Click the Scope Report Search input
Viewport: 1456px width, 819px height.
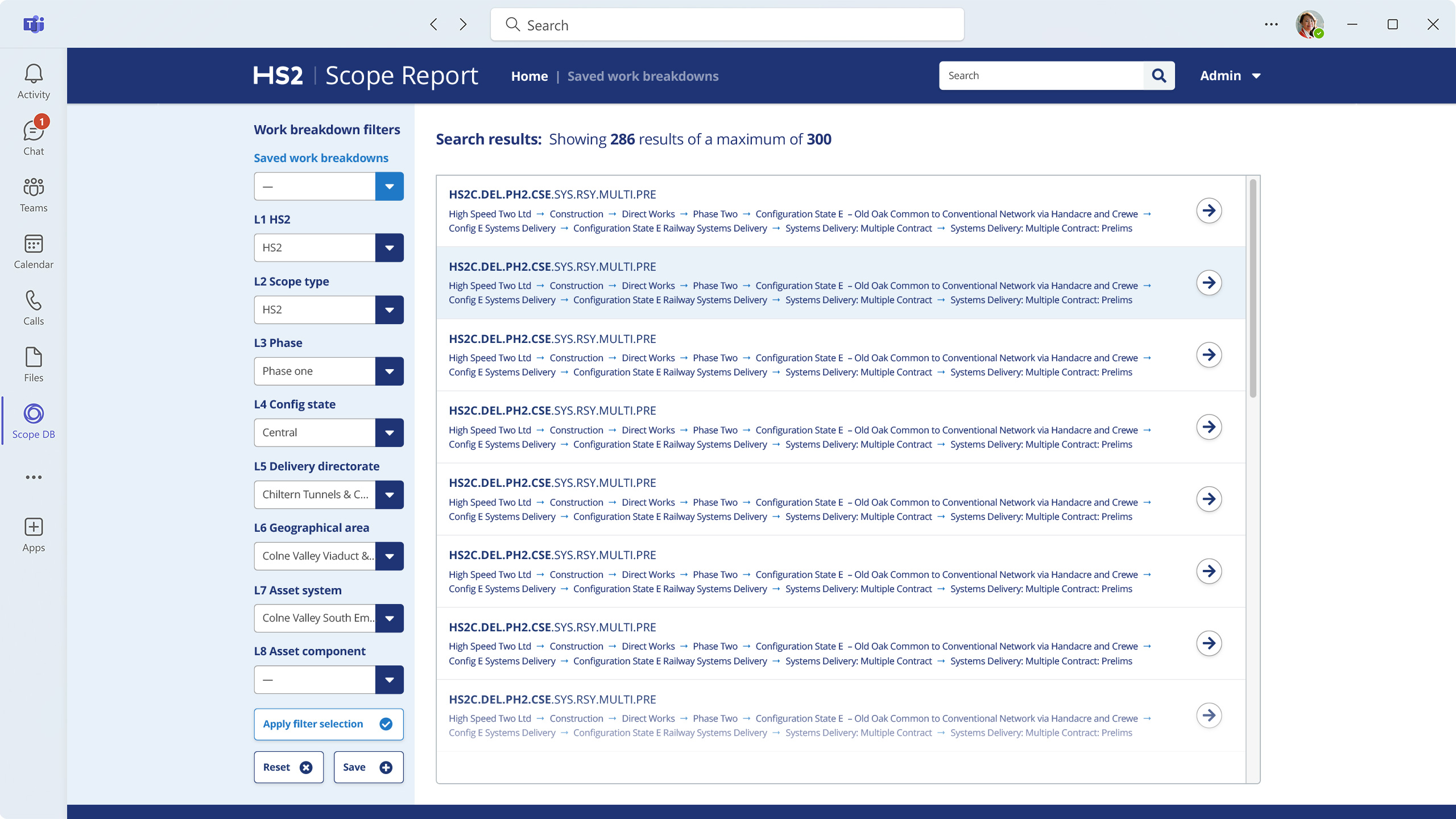click(1041, 76)
